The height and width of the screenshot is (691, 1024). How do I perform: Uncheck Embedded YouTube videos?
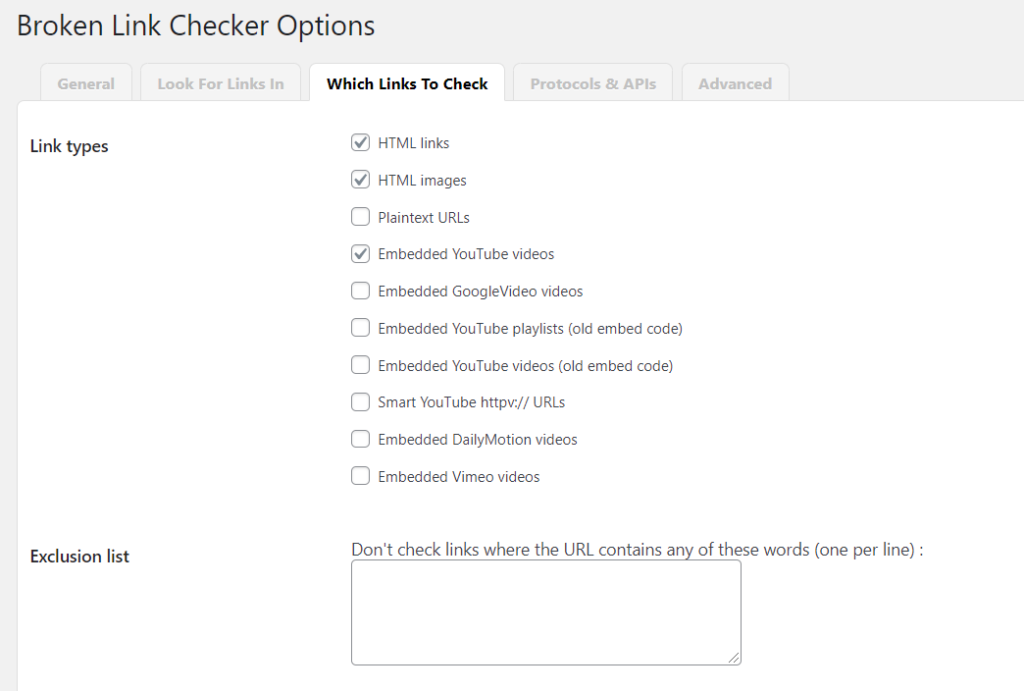point(360,253)
